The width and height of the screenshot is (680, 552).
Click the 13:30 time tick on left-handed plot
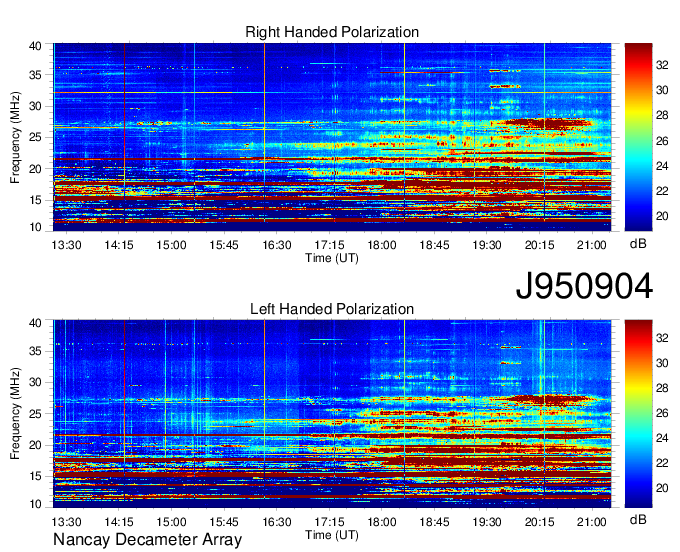[66, 522]
